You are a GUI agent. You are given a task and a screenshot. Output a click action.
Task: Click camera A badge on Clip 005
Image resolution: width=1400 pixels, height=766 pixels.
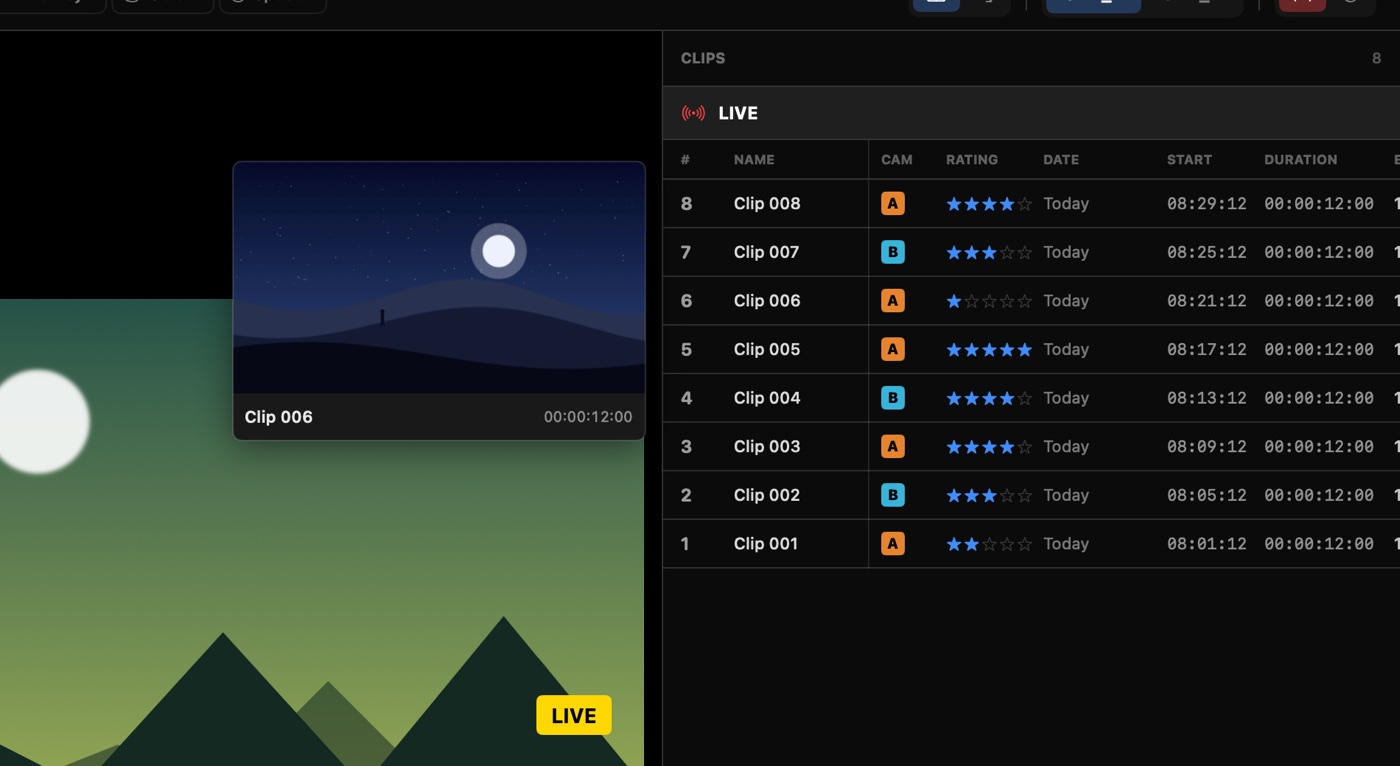[893, 349]
